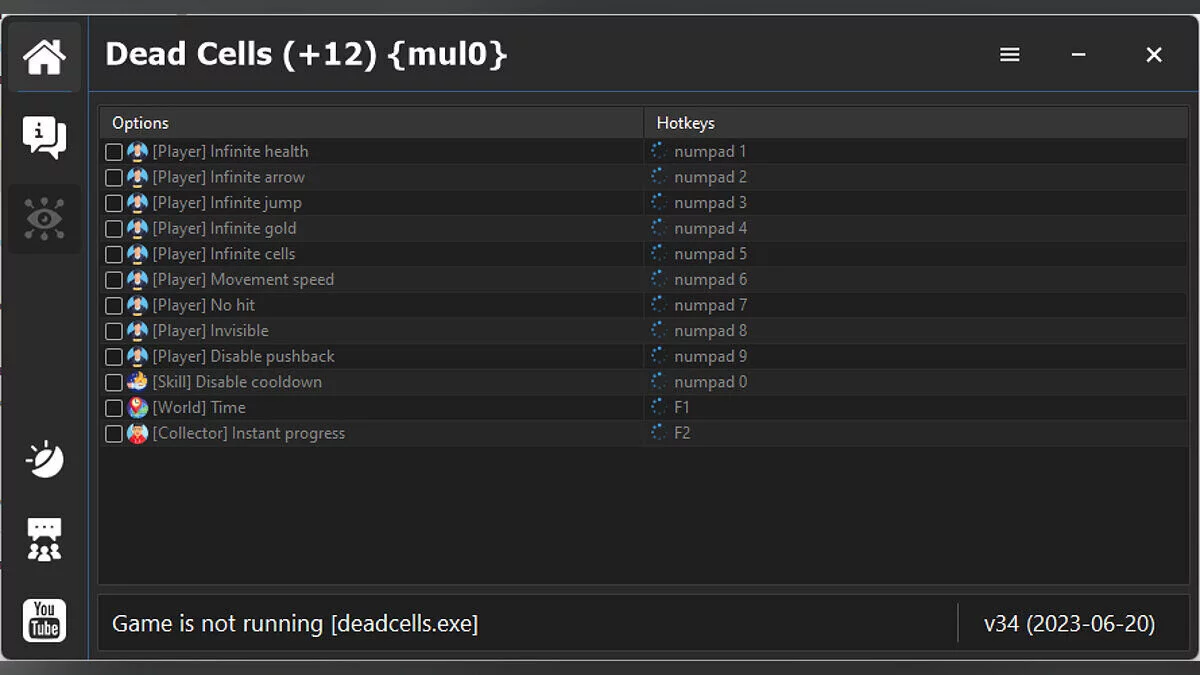This screenshot has width=1200, height=675.
Task: Click player icon beside Disable pushback
Action: 138,357
